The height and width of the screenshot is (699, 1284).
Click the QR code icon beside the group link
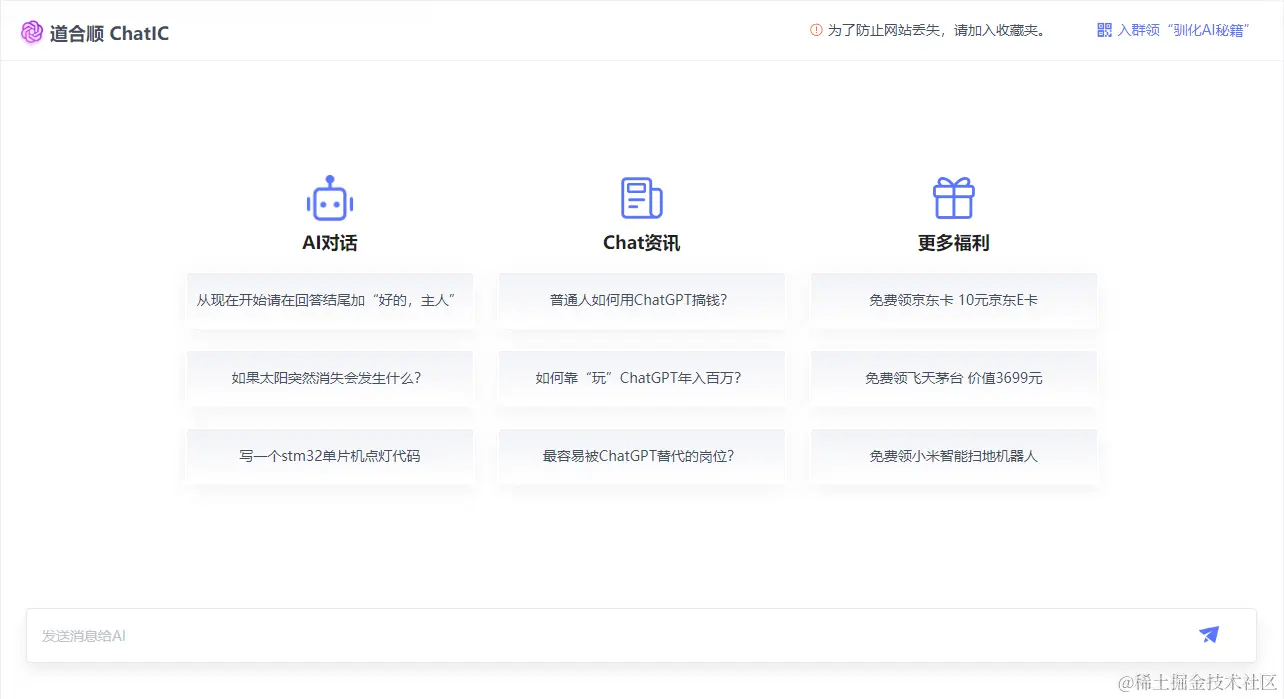coord(1103,30)
